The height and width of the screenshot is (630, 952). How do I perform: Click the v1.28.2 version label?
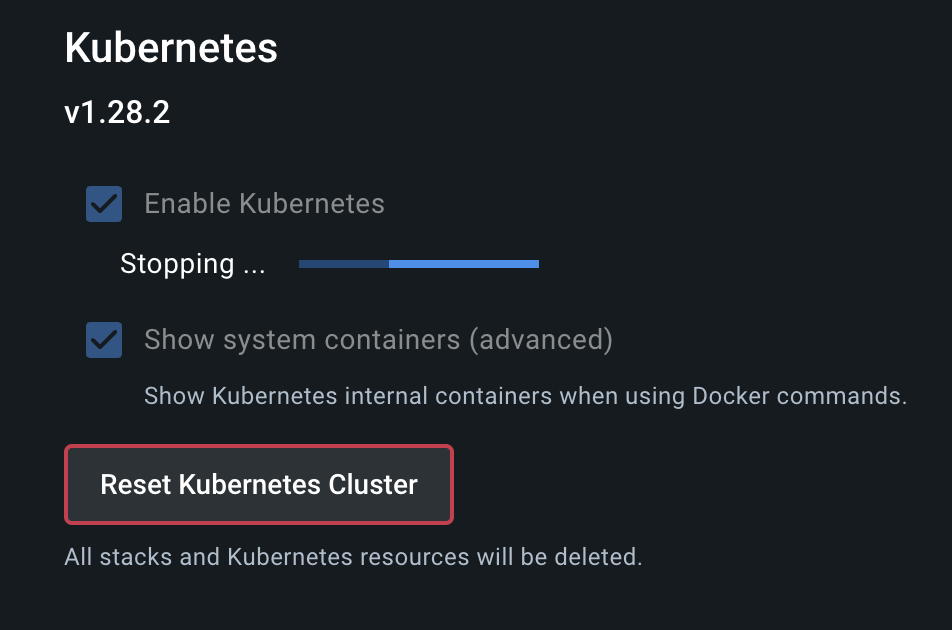pyautogui.click(x=117, y=112)
